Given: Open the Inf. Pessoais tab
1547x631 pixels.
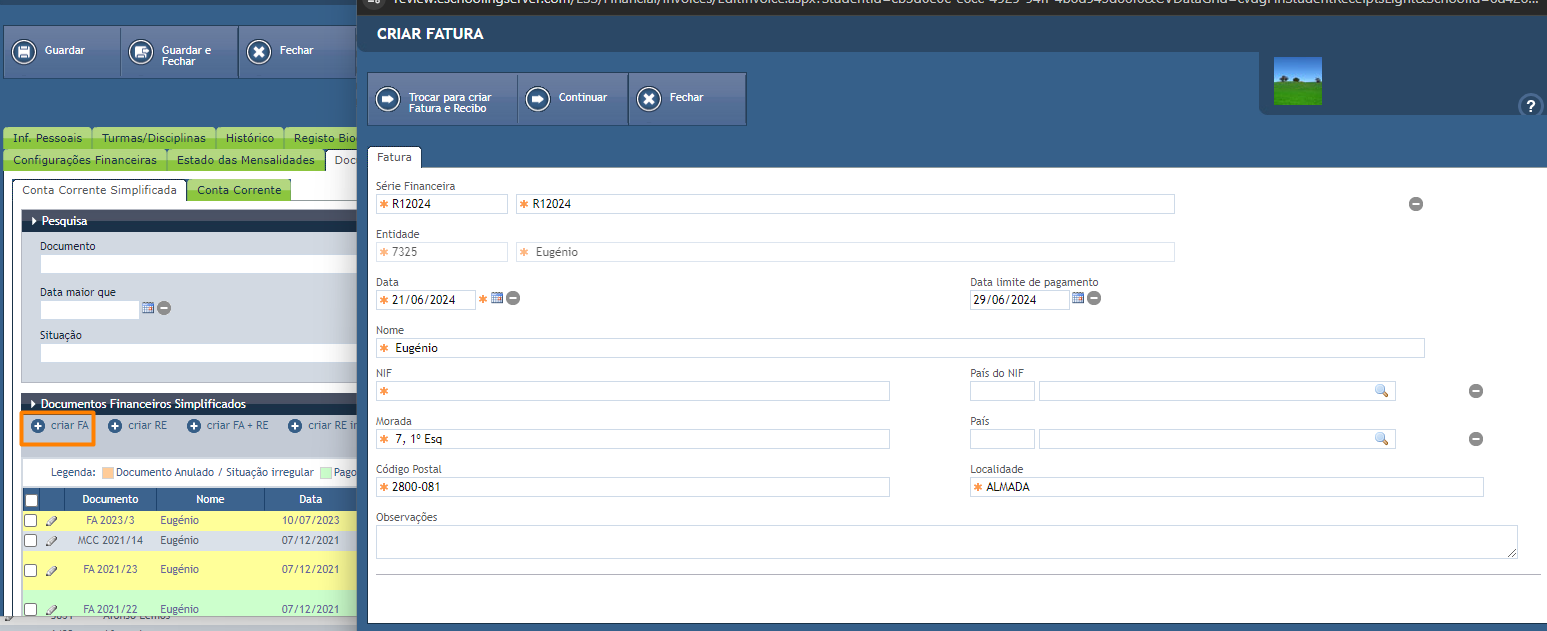Looking at the screenshot, I should coord(48,138).
